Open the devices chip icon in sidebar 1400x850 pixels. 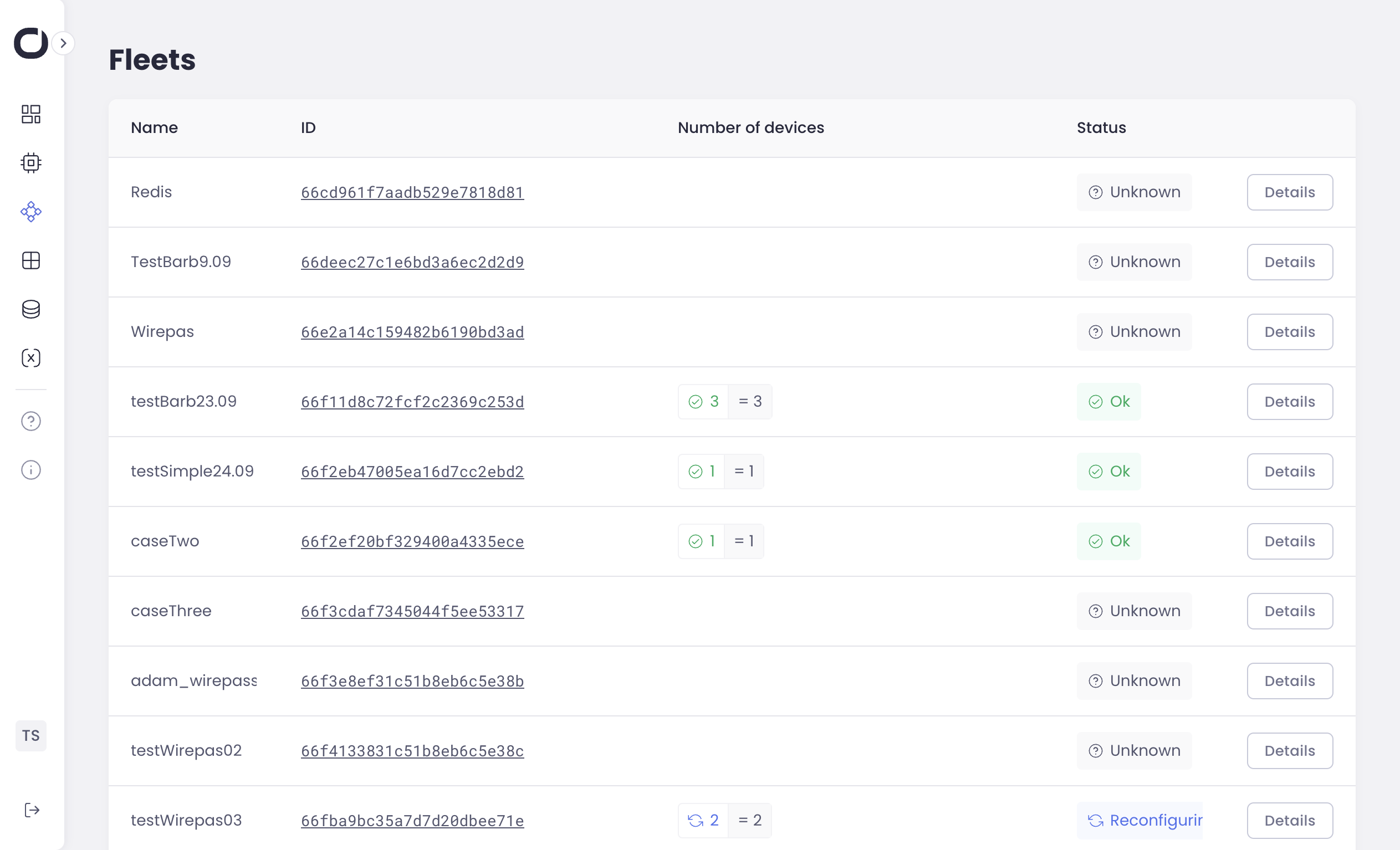[x=30, y=163]
